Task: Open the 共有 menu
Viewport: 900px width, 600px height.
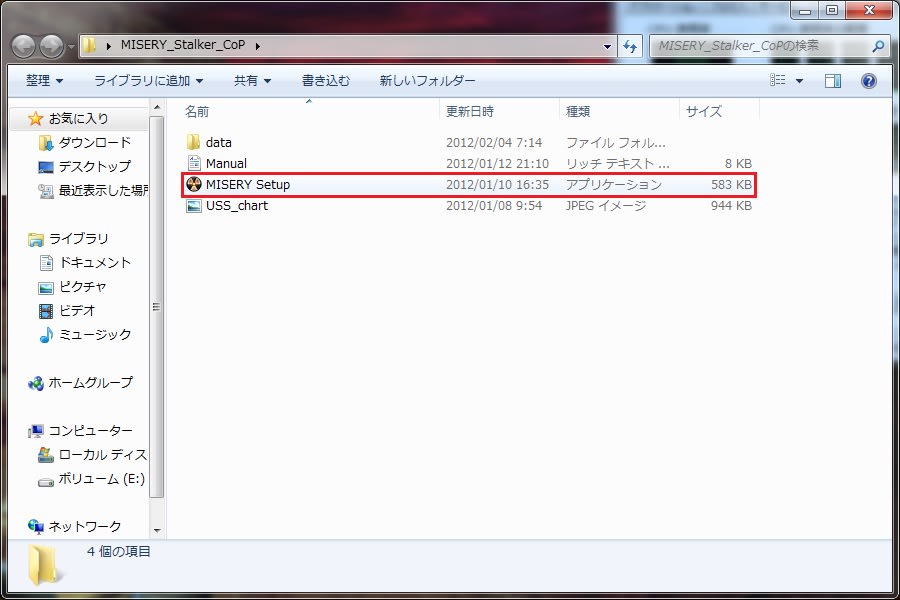Action: coord(253,80)
